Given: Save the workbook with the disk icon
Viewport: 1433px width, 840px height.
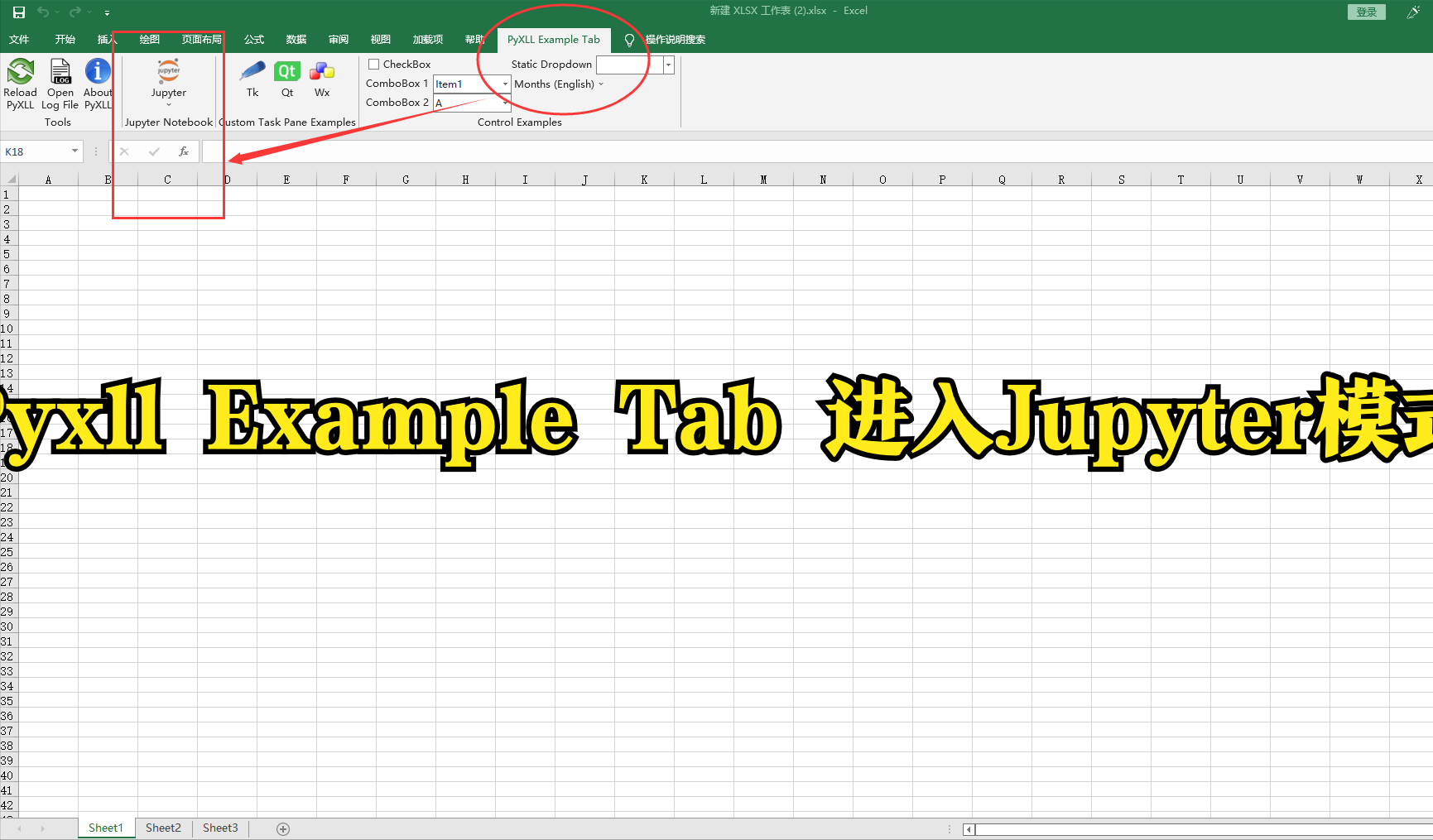Looking at the screenshot, I should click(x=19, y=12).
